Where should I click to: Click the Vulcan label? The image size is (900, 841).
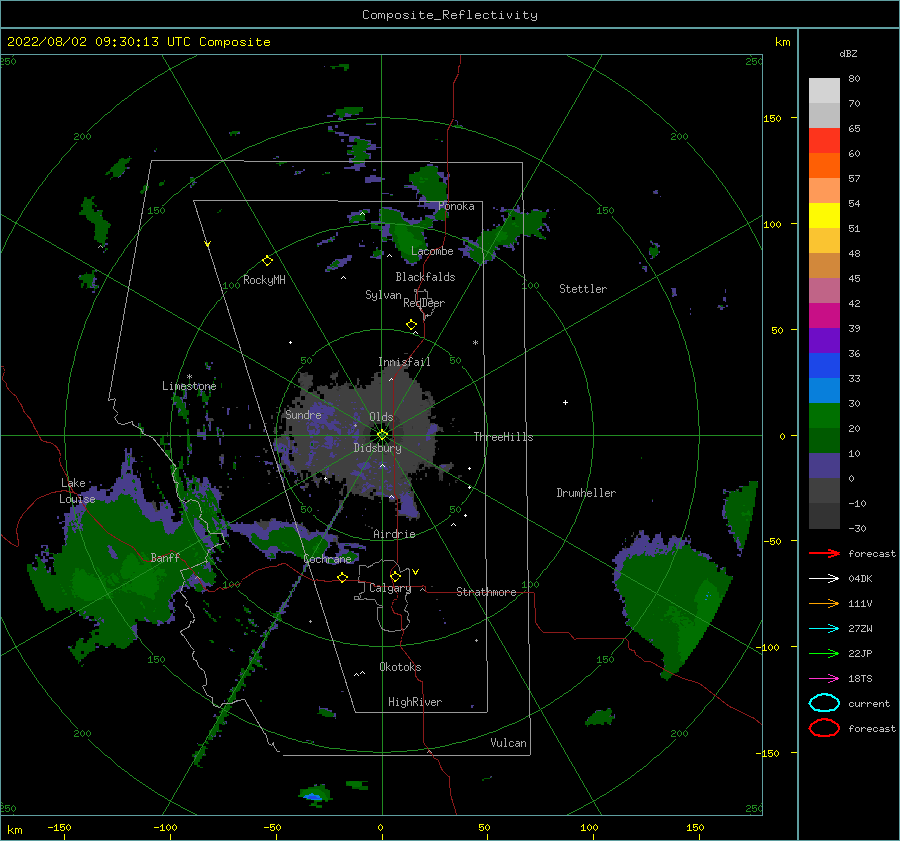pyautogui.click(x=508, y=743)
